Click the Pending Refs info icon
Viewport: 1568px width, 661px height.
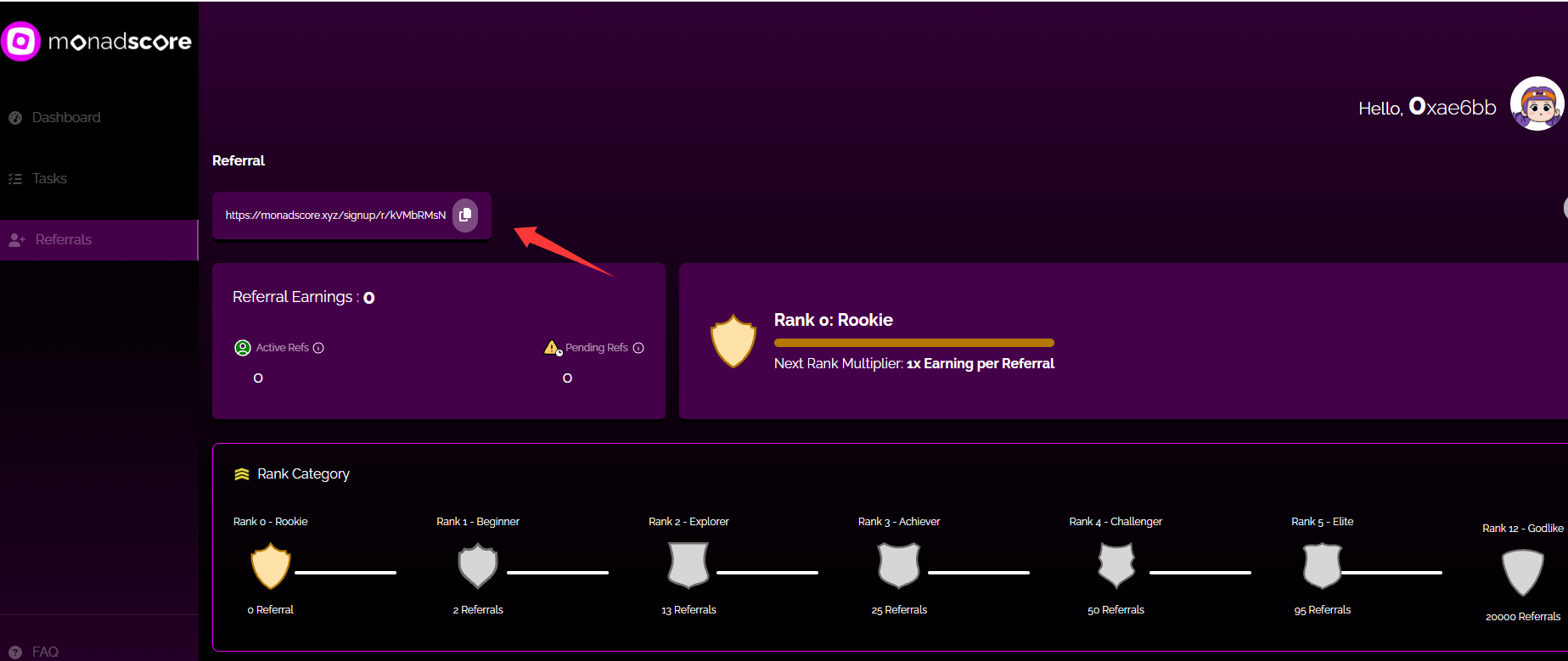[x=638, y=348]
